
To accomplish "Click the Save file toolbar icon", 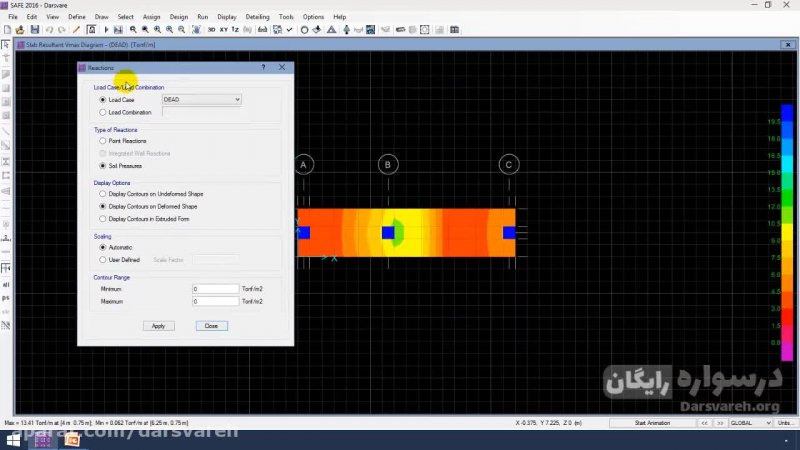I will pos(33,30).
